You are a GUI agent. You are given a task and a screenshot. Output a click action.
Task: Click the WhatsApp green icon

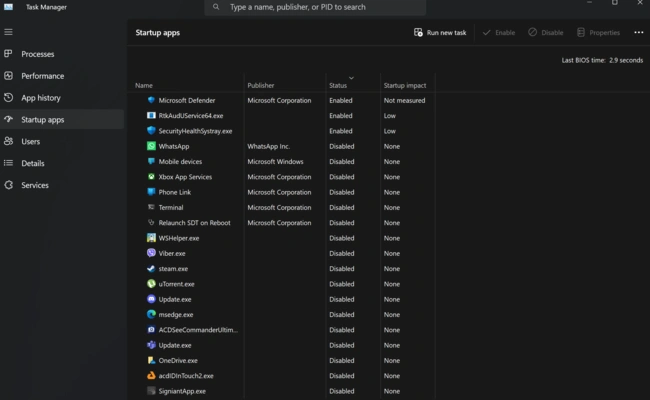[x=151, y=146]
